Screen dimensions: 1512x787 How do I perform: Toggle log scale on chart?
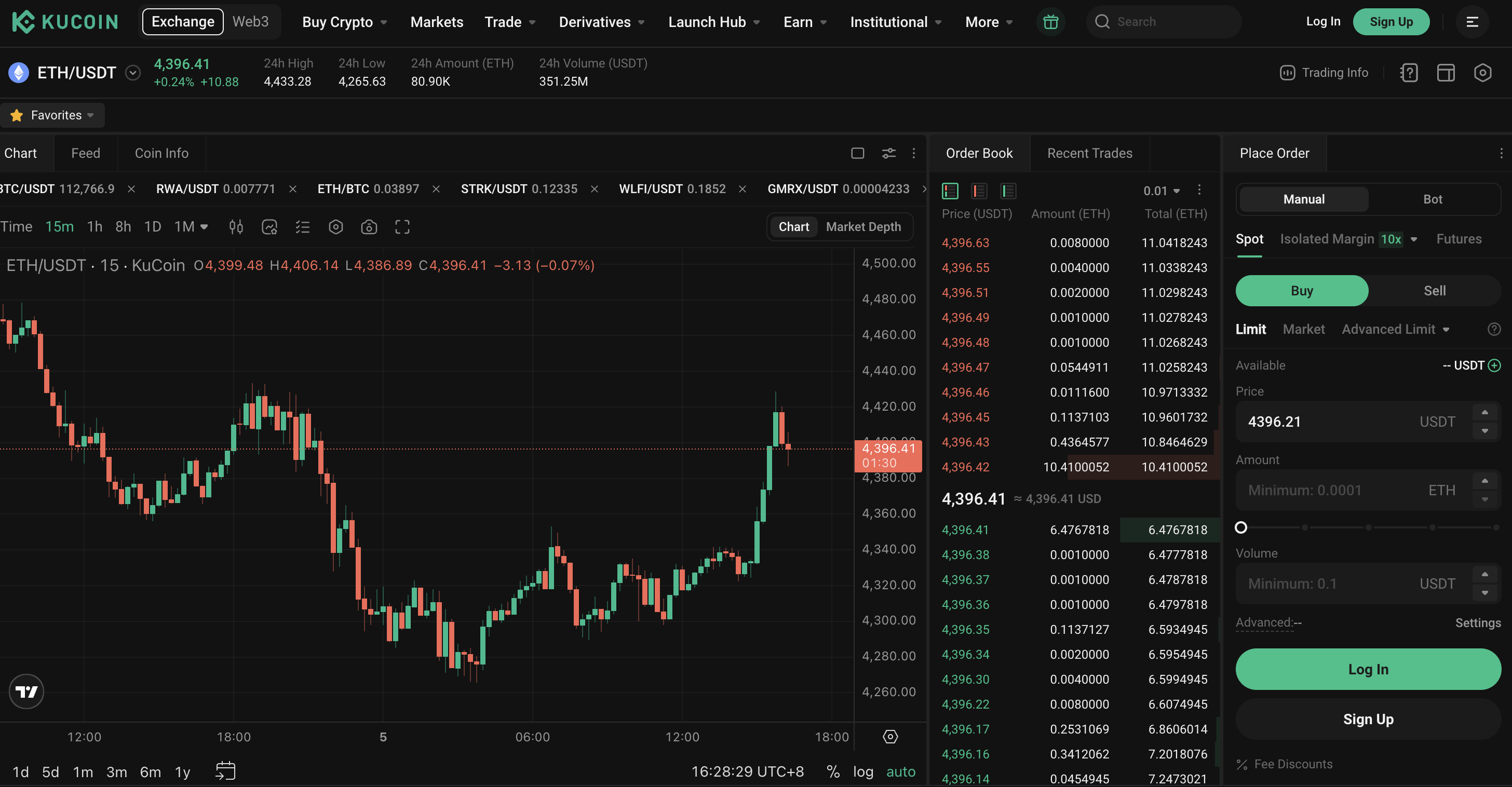click(x=863, y=771)
